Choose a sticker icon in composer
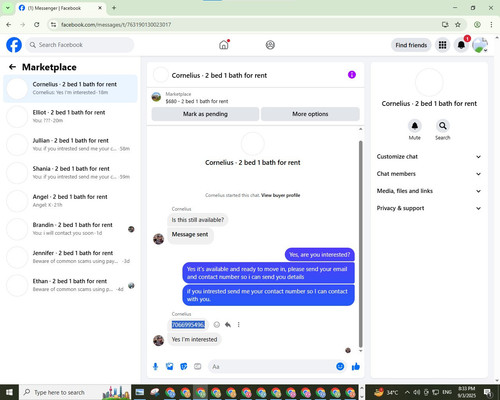 [x=184, y=367]
